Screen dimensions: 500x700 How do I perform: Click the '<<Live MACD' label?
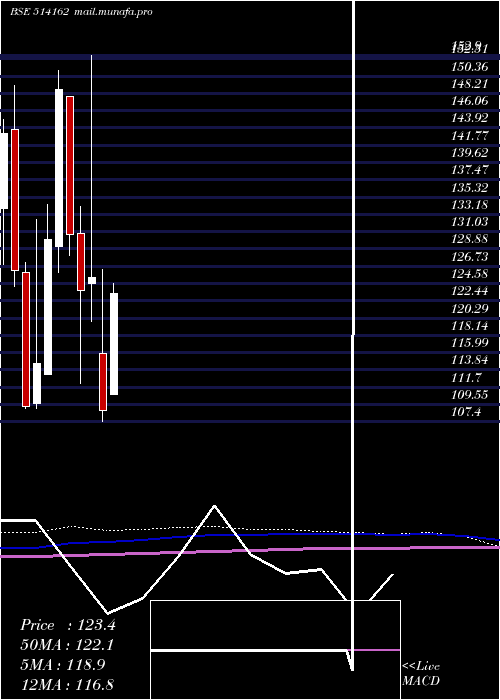tap(421, 674)
